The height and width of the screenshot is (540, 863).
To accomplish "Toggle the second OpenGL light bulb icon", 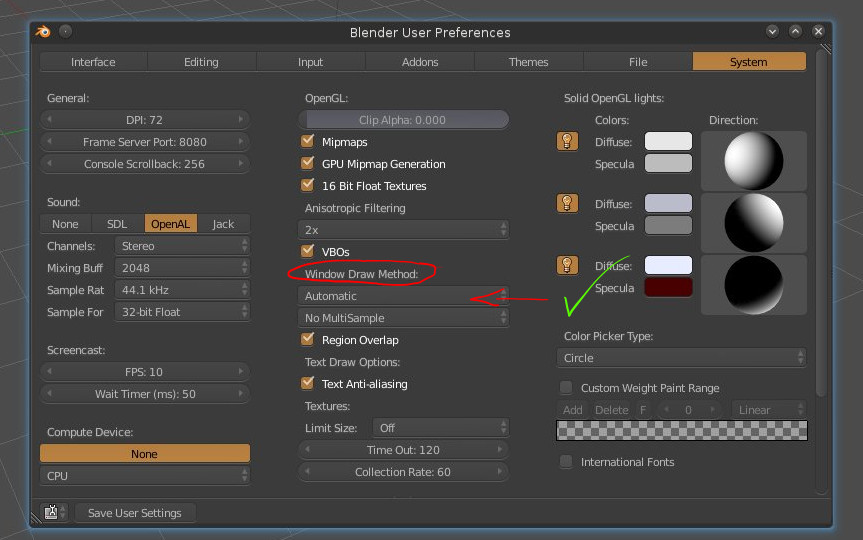I will pyautogui.click(x=567, y=204).
